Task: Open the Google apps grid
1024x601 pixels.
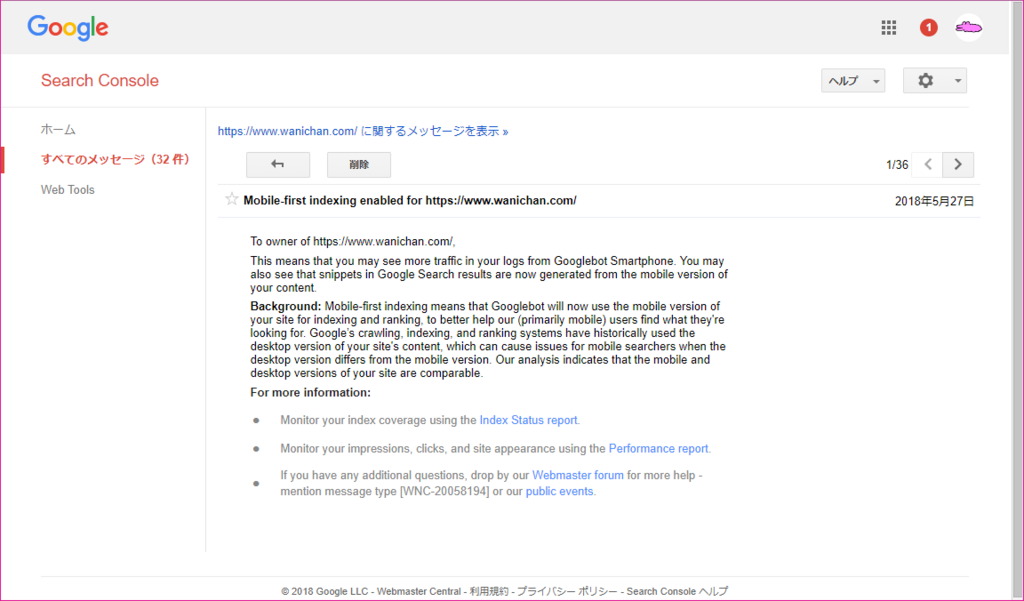Action: click(x=888, y=27)
